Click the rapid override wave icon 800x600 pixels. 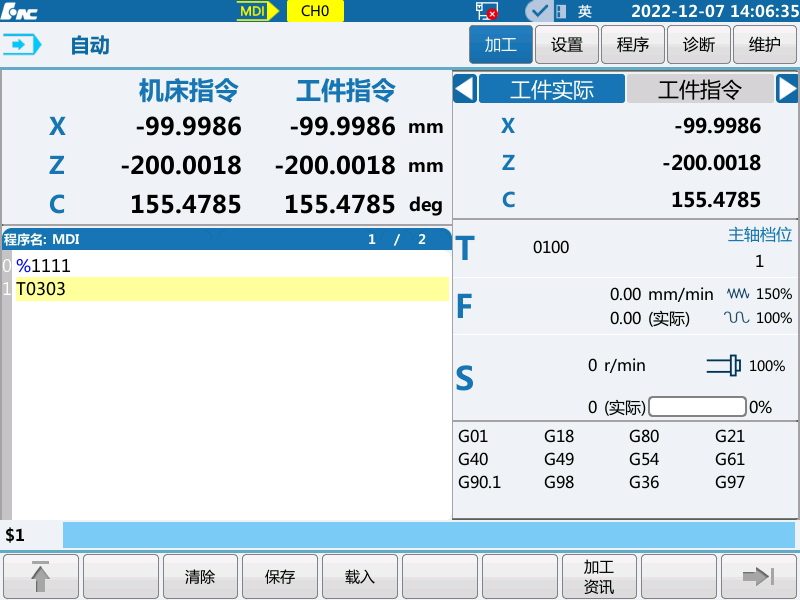737,318
